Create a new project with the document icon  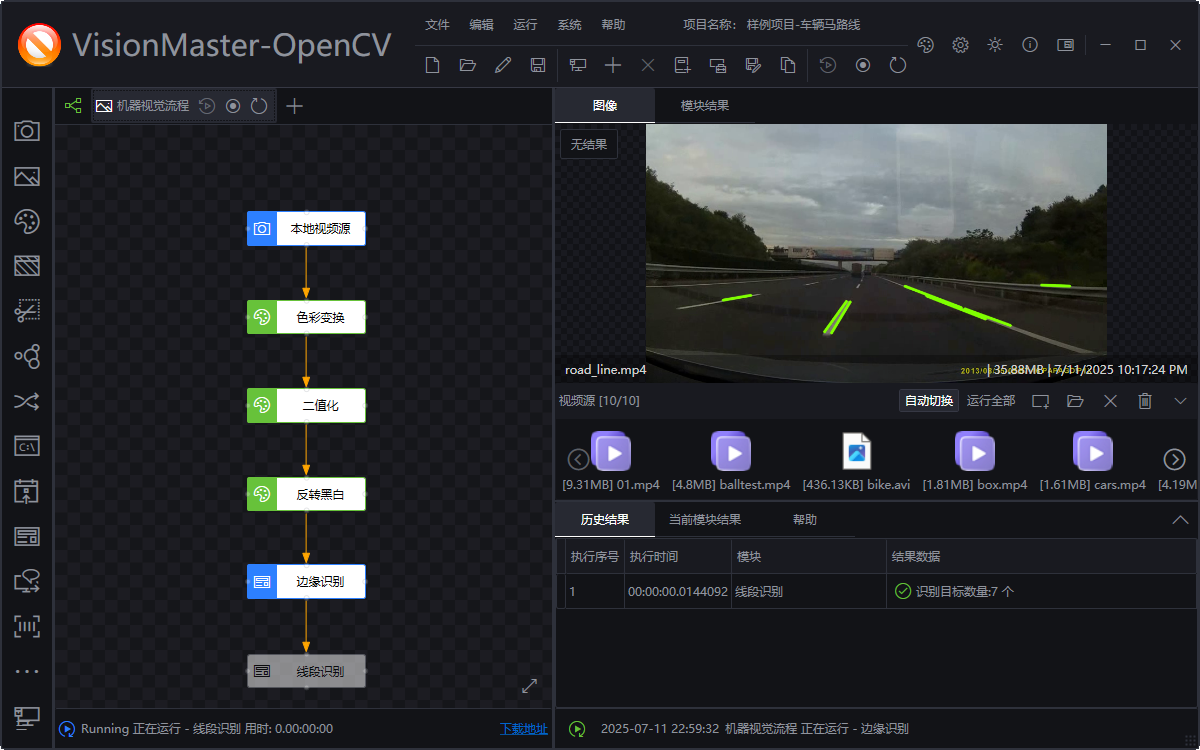pos(432,64)
